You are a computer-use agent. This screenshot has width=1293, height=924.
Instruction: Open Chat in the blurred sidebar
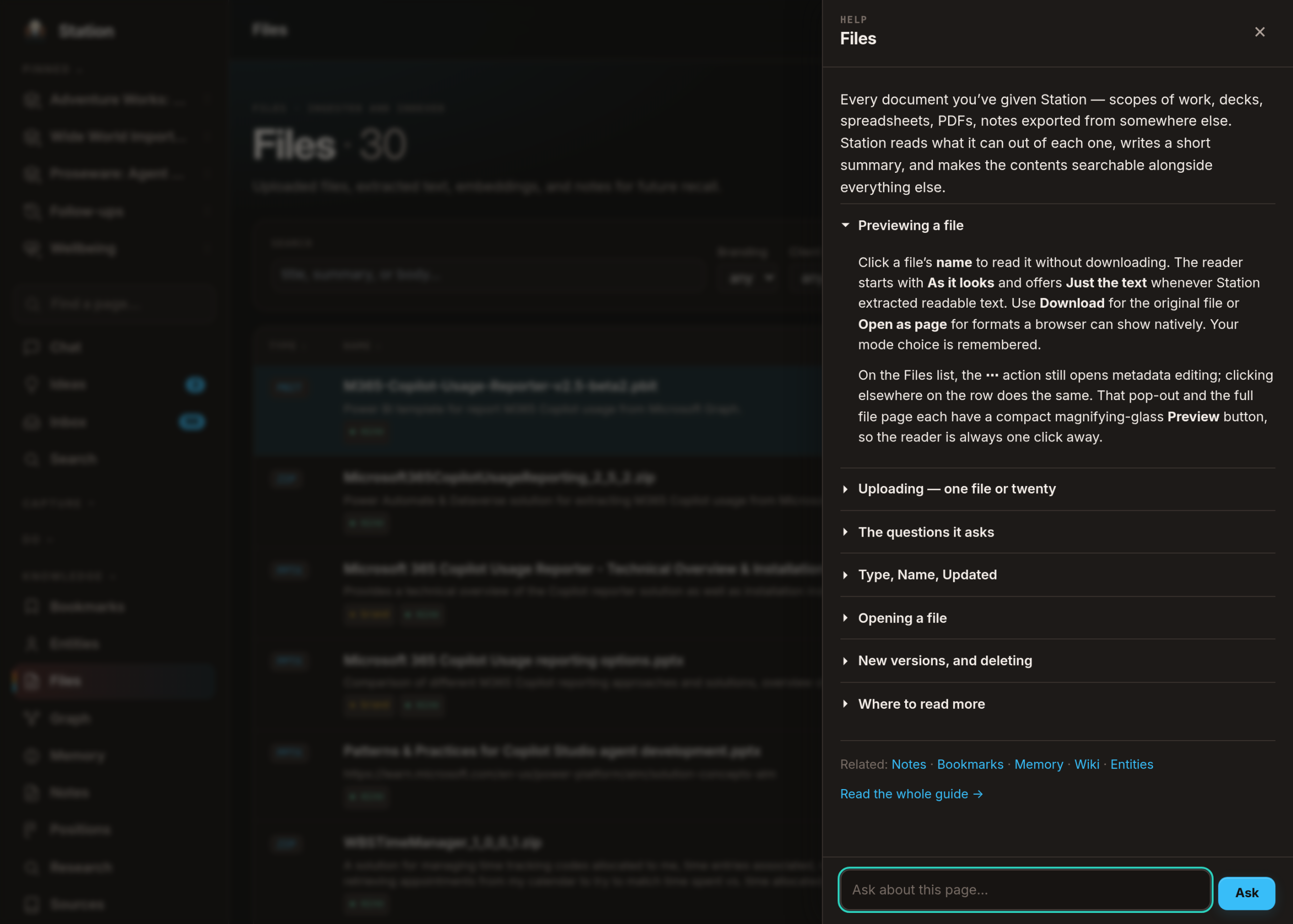(114, 347)
